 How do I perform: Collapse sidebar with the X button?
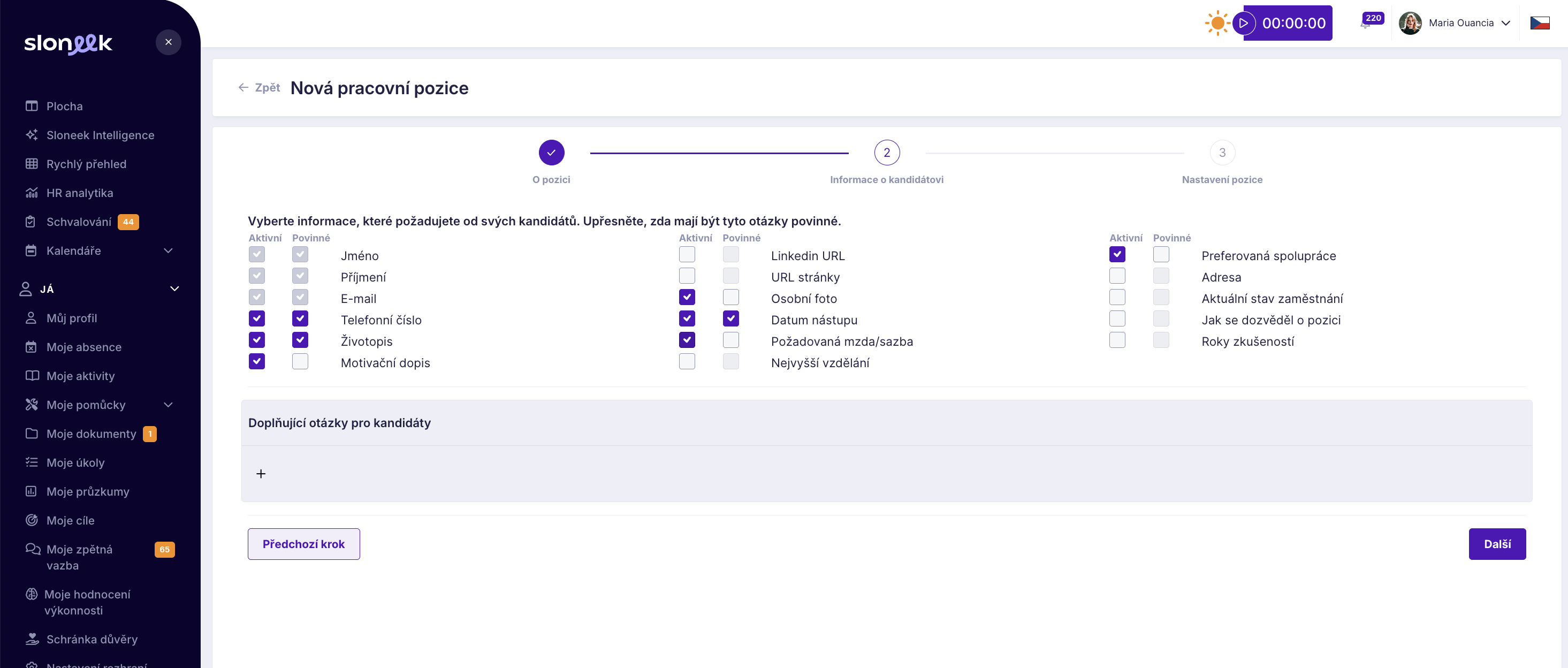tap(169, 42)
